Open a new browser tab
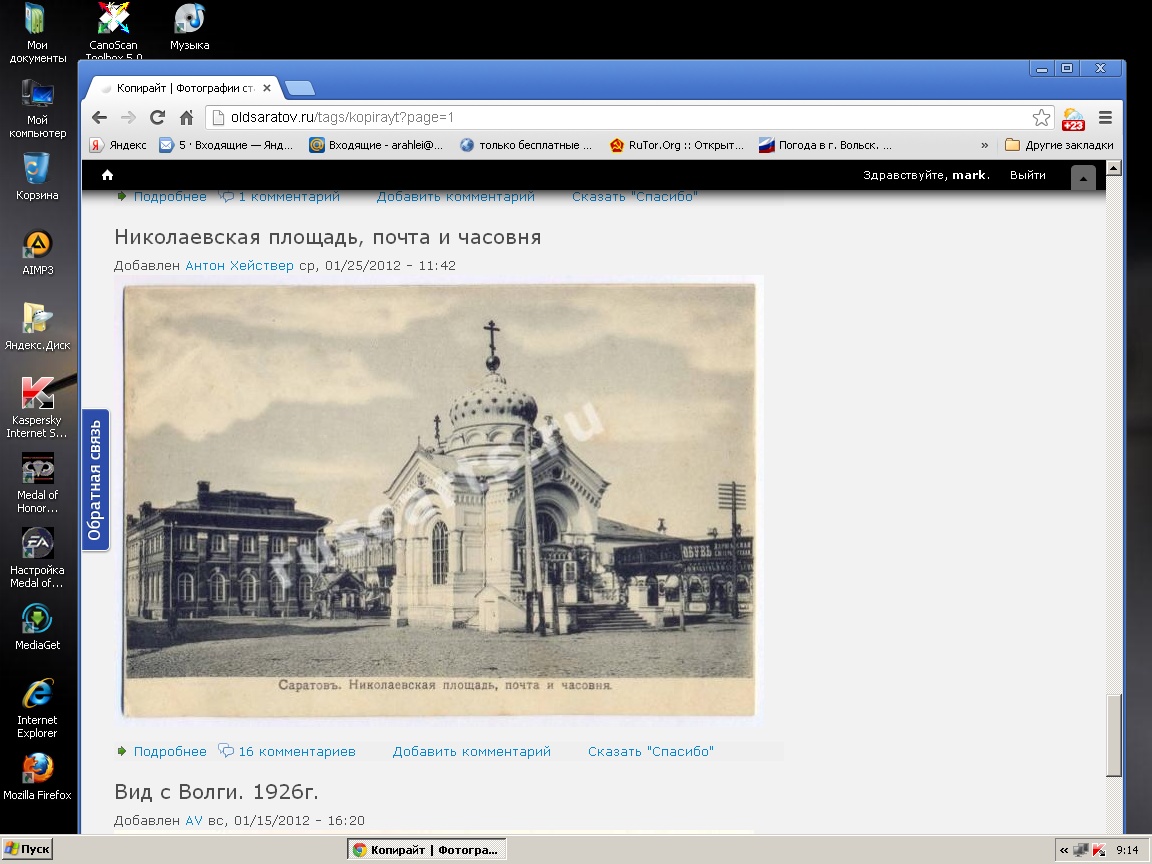Screen dimensions: 1152x864 300,88
